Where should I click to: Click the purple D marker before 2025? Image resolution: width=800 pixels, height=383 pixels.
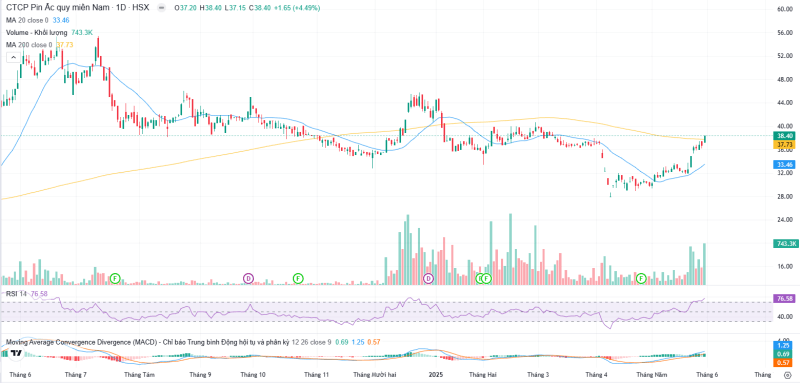pyautogui.click(x=429, y=278)
